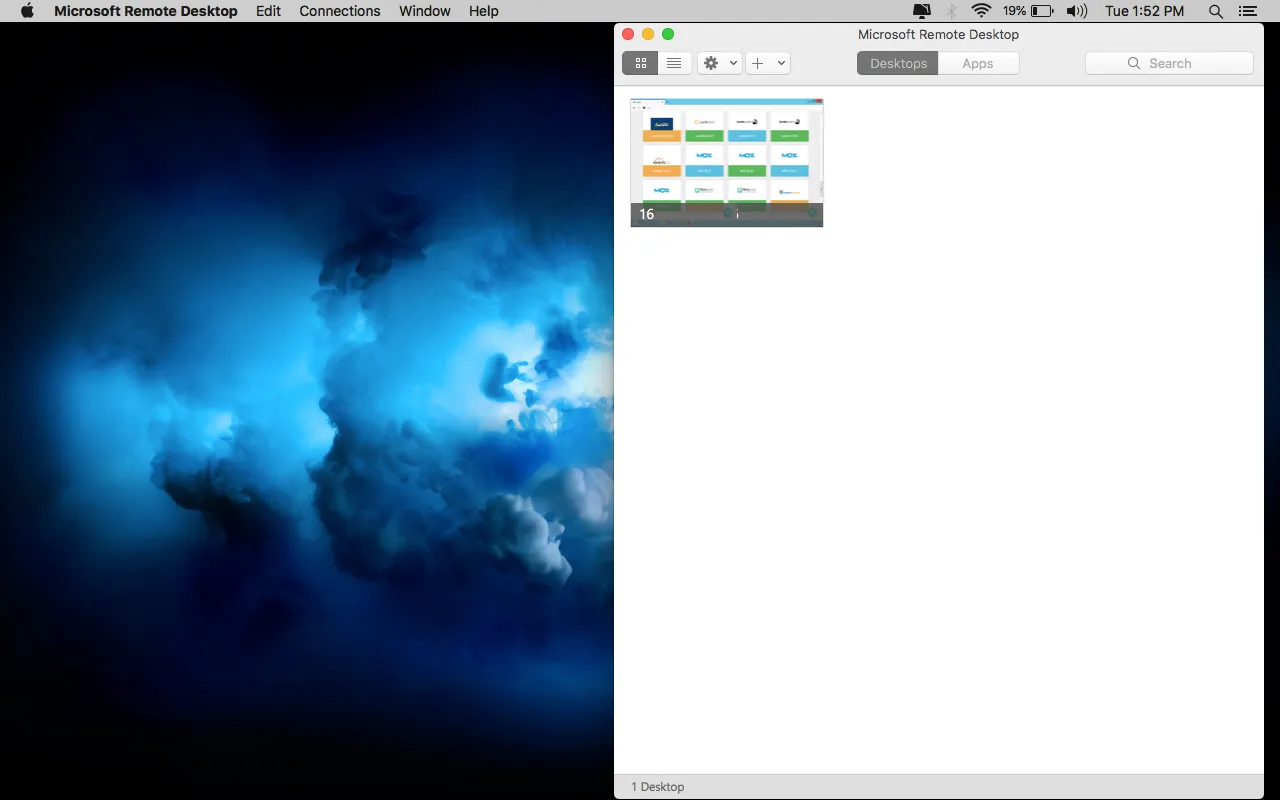Viewport: 1280px width, 800px height.
Task: Open the Help menu
Action: [484, 11]
